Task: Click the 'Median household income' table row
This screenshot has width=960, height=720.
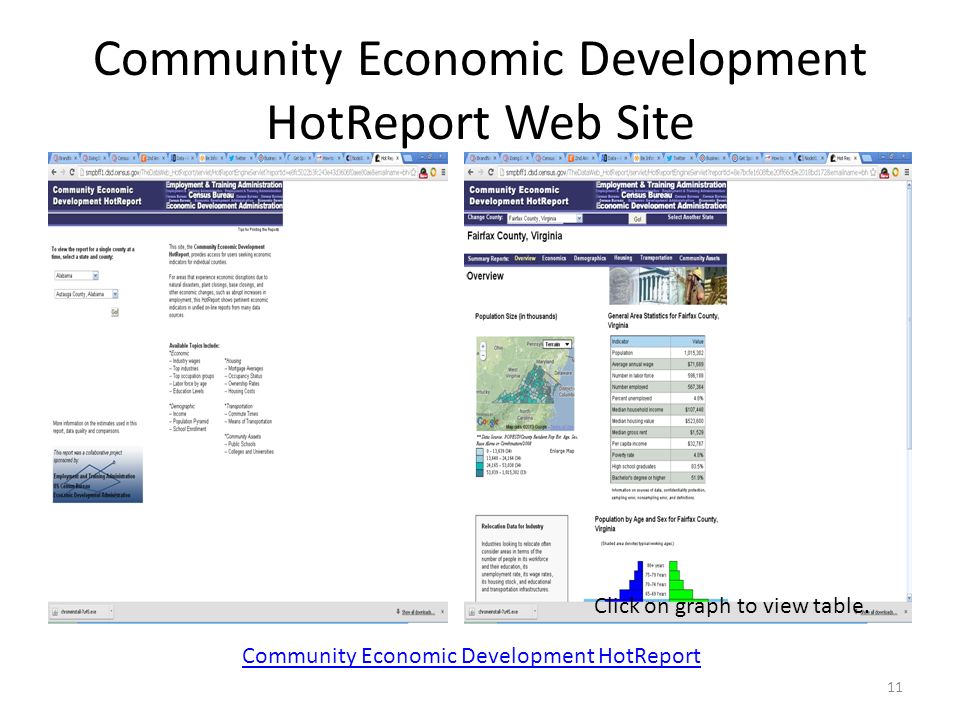Action: click(x=658, y=410)
